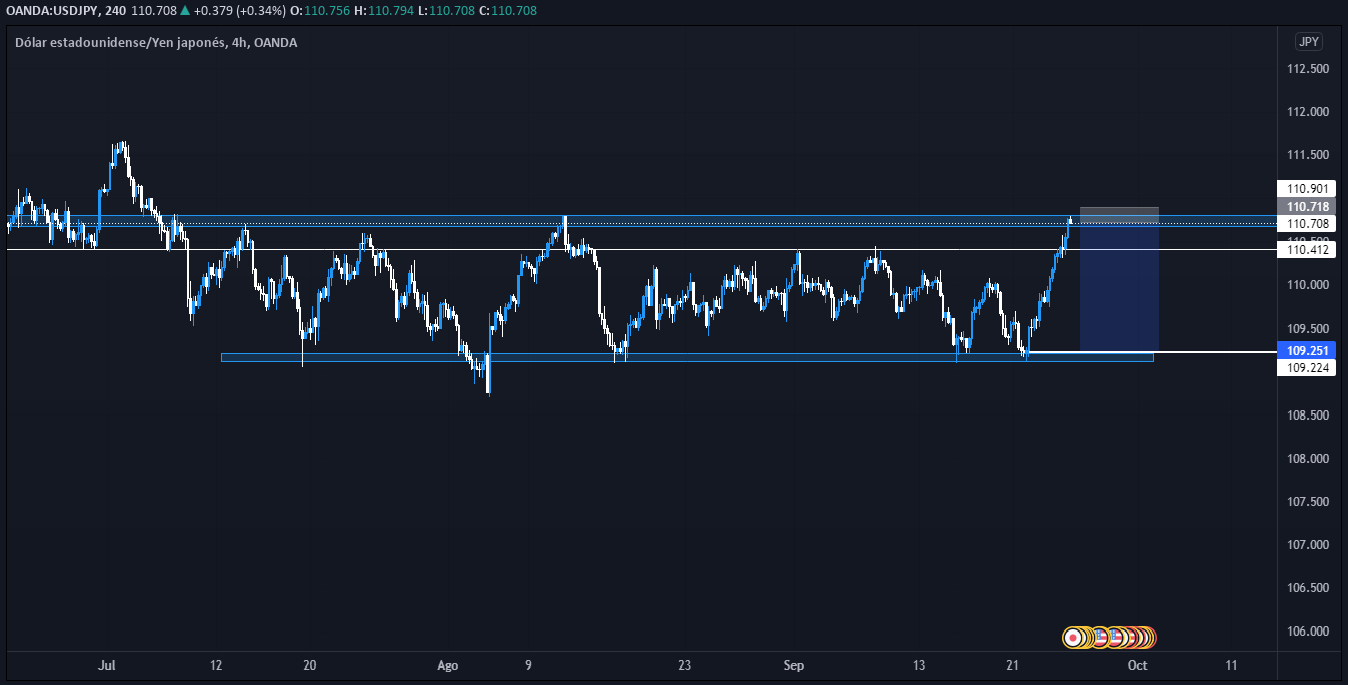Click the Ago label on time axis
1348x685 pixels.
tap(448, 665)
